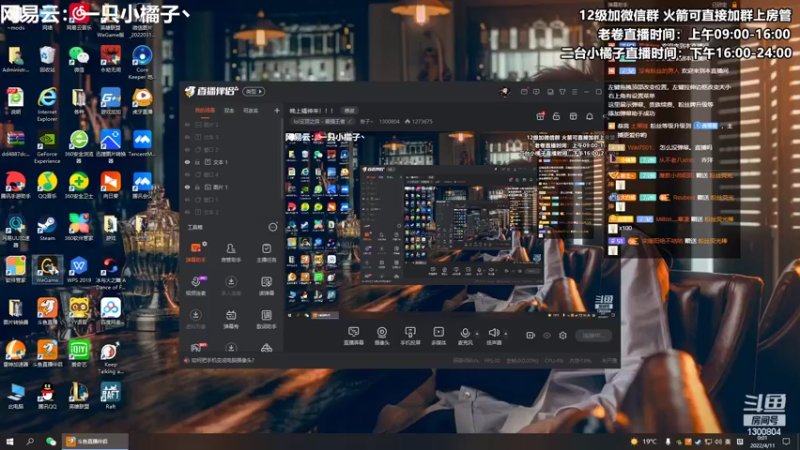Toggle visibility of 文本 2 source
This screenshot has height=450, width=800.
pyautogui.click(x=187, y=212)
